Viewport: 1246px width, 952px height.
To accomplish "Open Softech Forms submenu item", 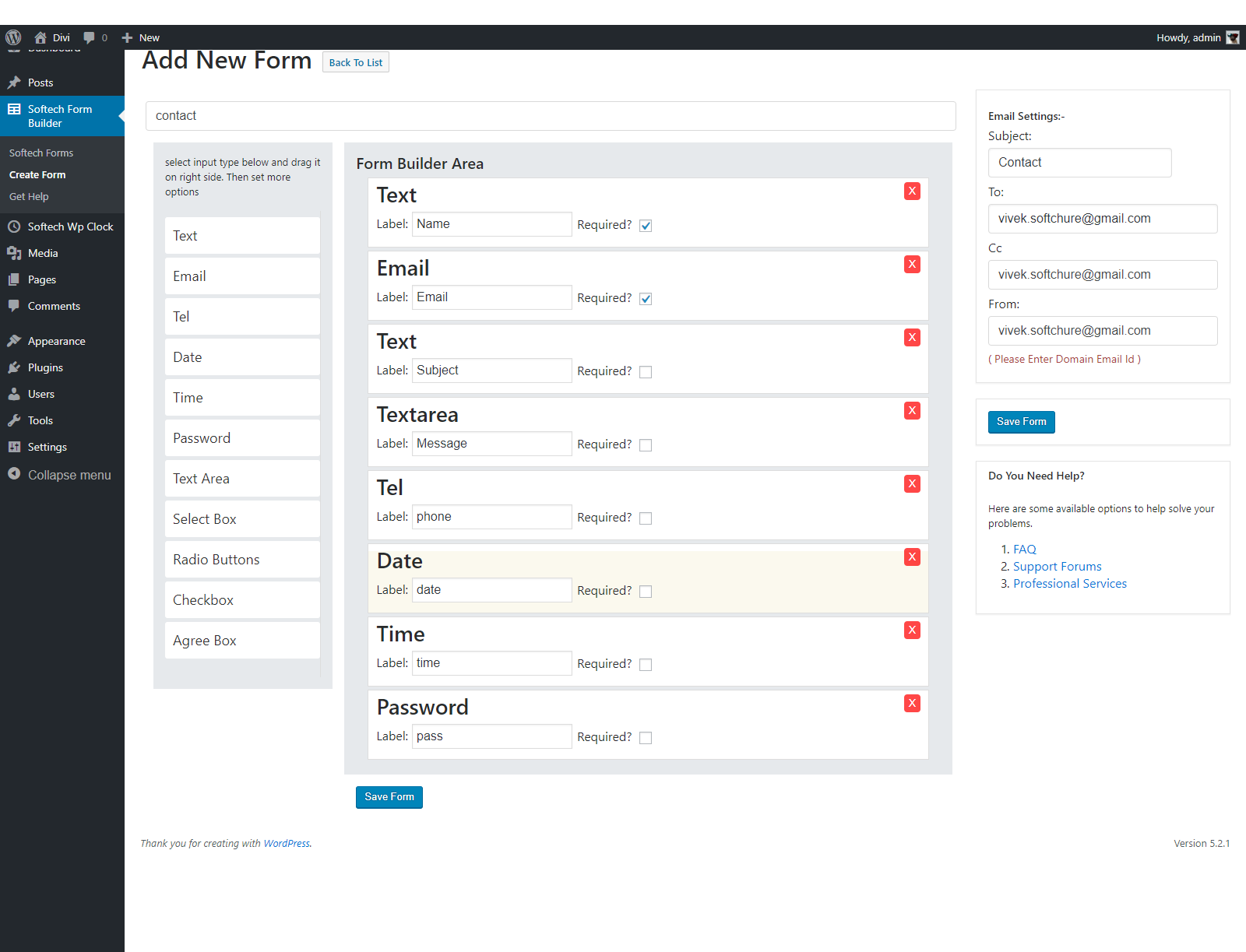I will point(41,153).
